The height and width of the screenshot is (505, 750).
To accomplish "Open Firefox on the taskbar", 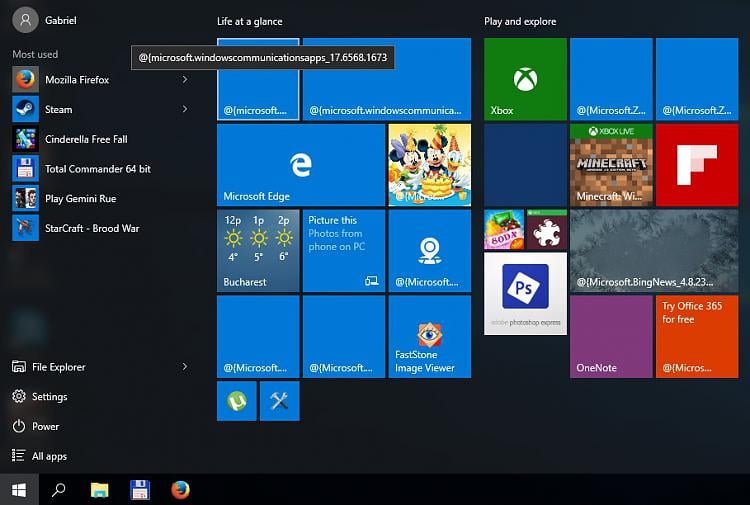I will tap(180, 490).
